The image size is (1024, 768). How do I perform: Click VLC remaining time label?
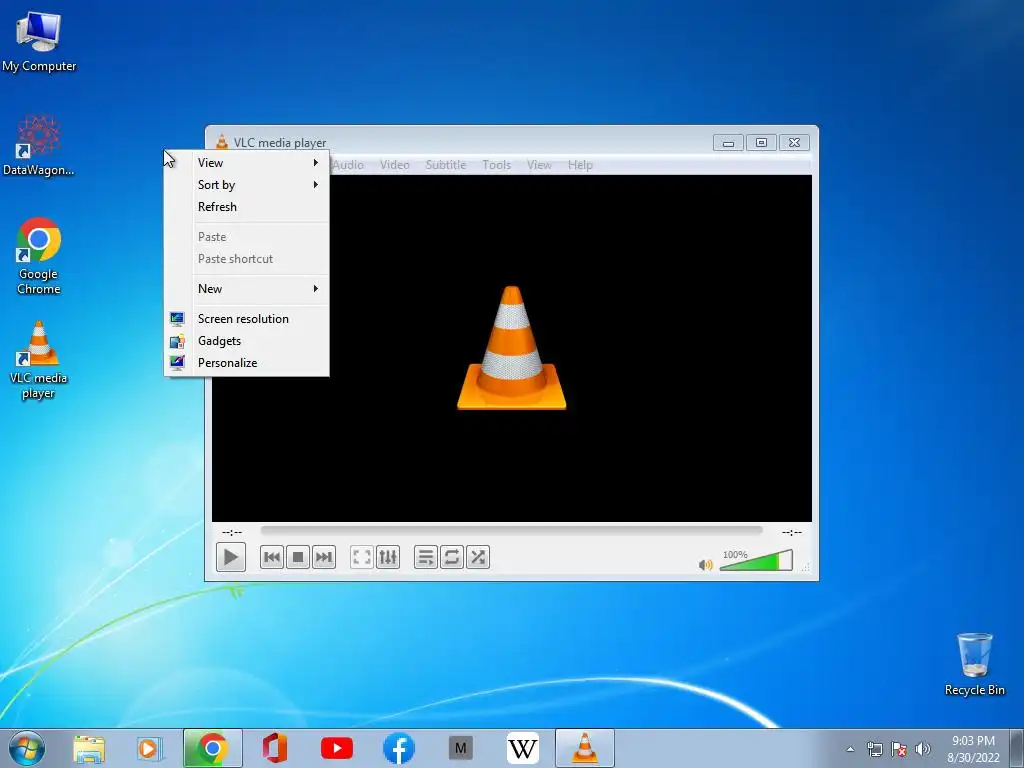792,532
